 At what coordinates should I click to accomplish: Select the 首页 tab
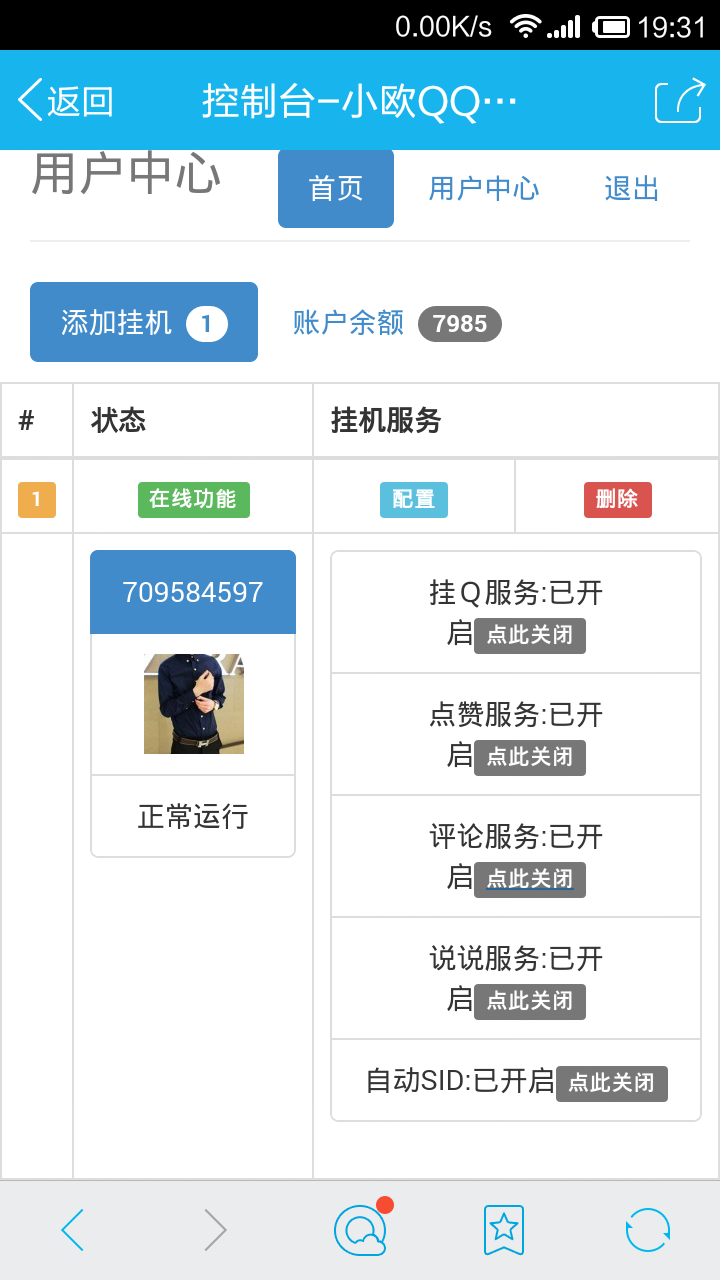[x=336, y=189]
